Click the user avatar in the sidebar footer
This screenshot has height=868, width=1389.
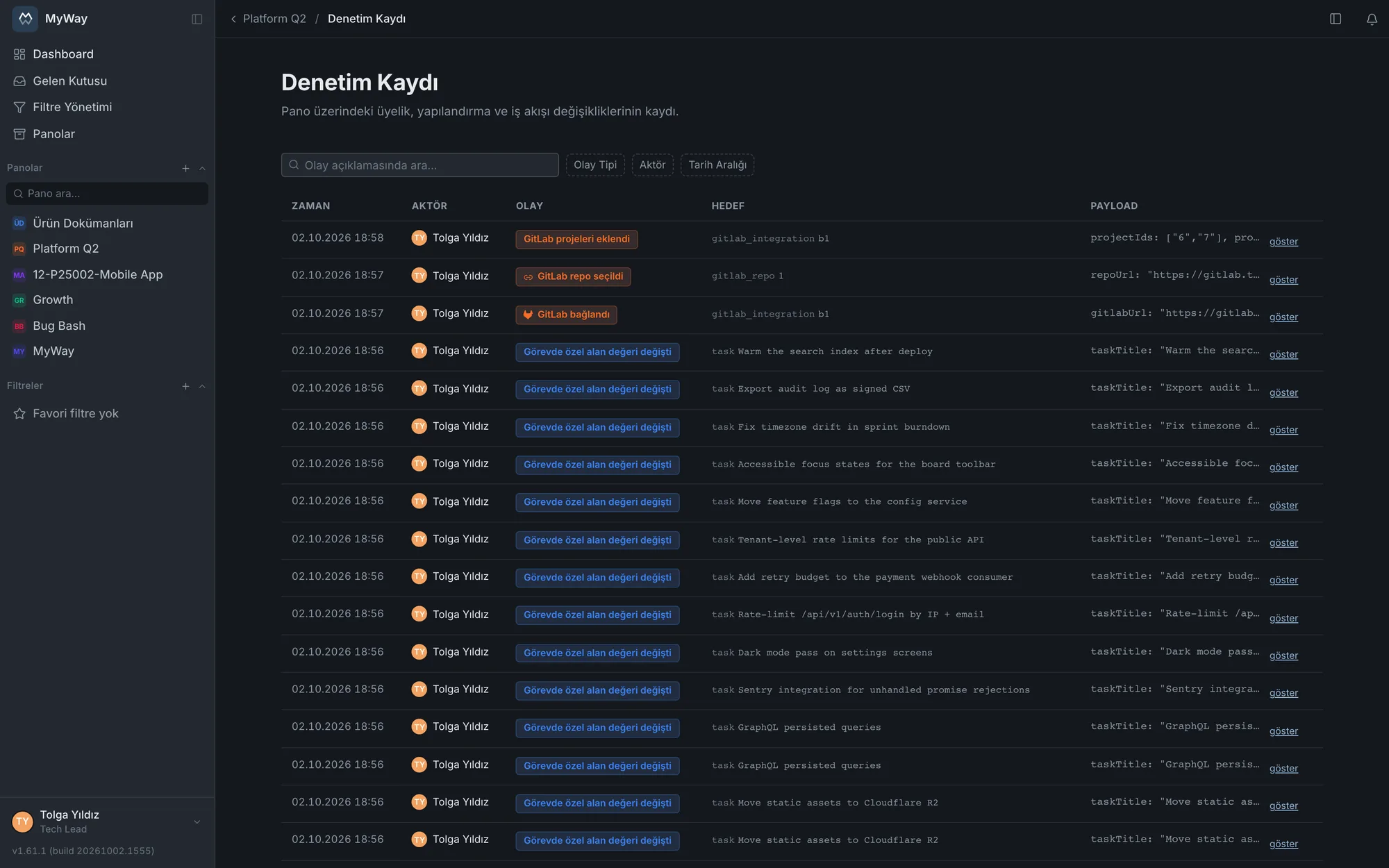click(x=23, y=821)
